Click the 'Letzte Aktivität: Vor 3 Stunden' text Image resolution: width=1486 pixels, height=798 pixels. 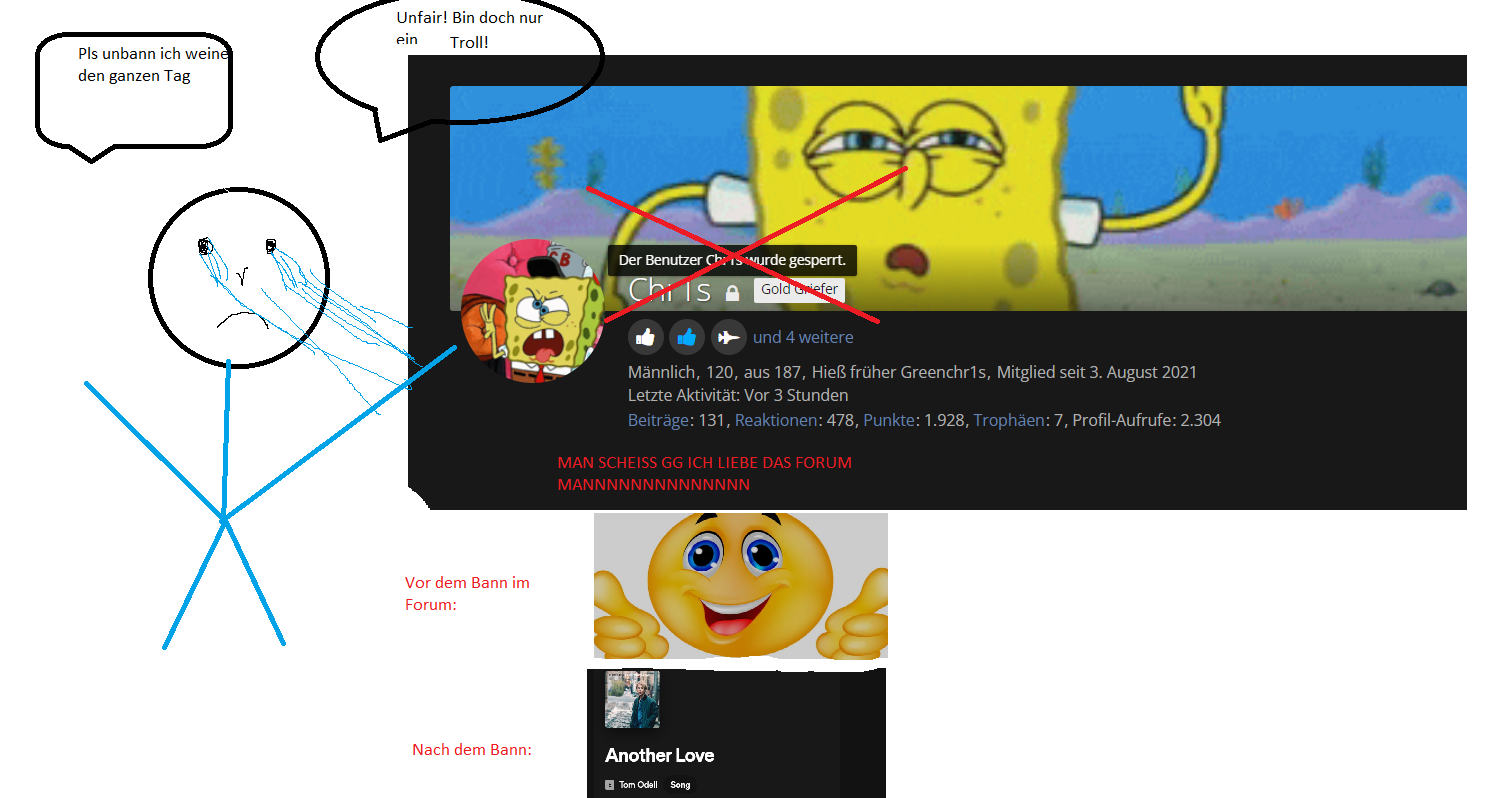[x=738, y=396]
